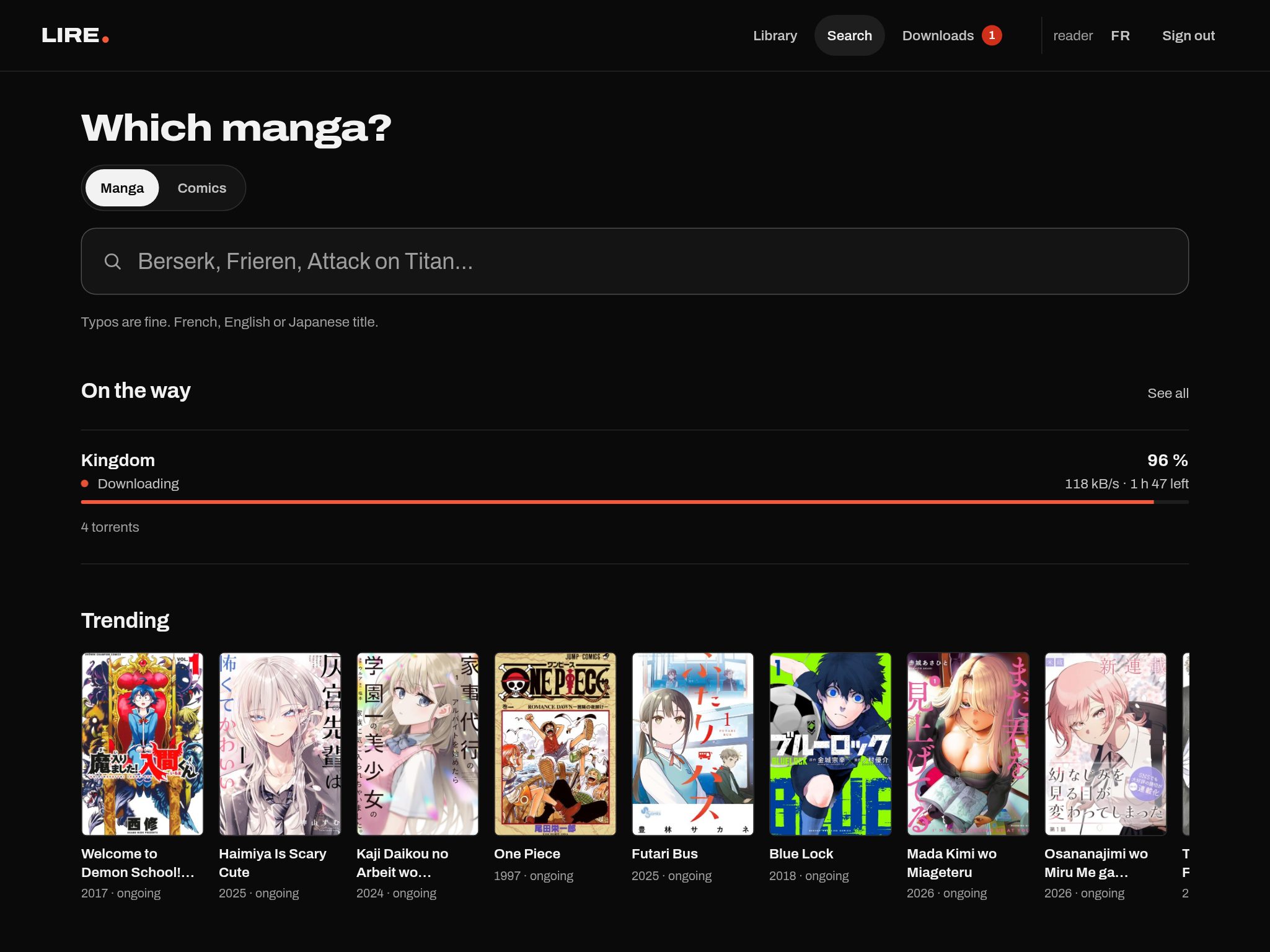Go to the Downloads tab
The width and height of the screenshot is (1270, 952).
(938, 35)
